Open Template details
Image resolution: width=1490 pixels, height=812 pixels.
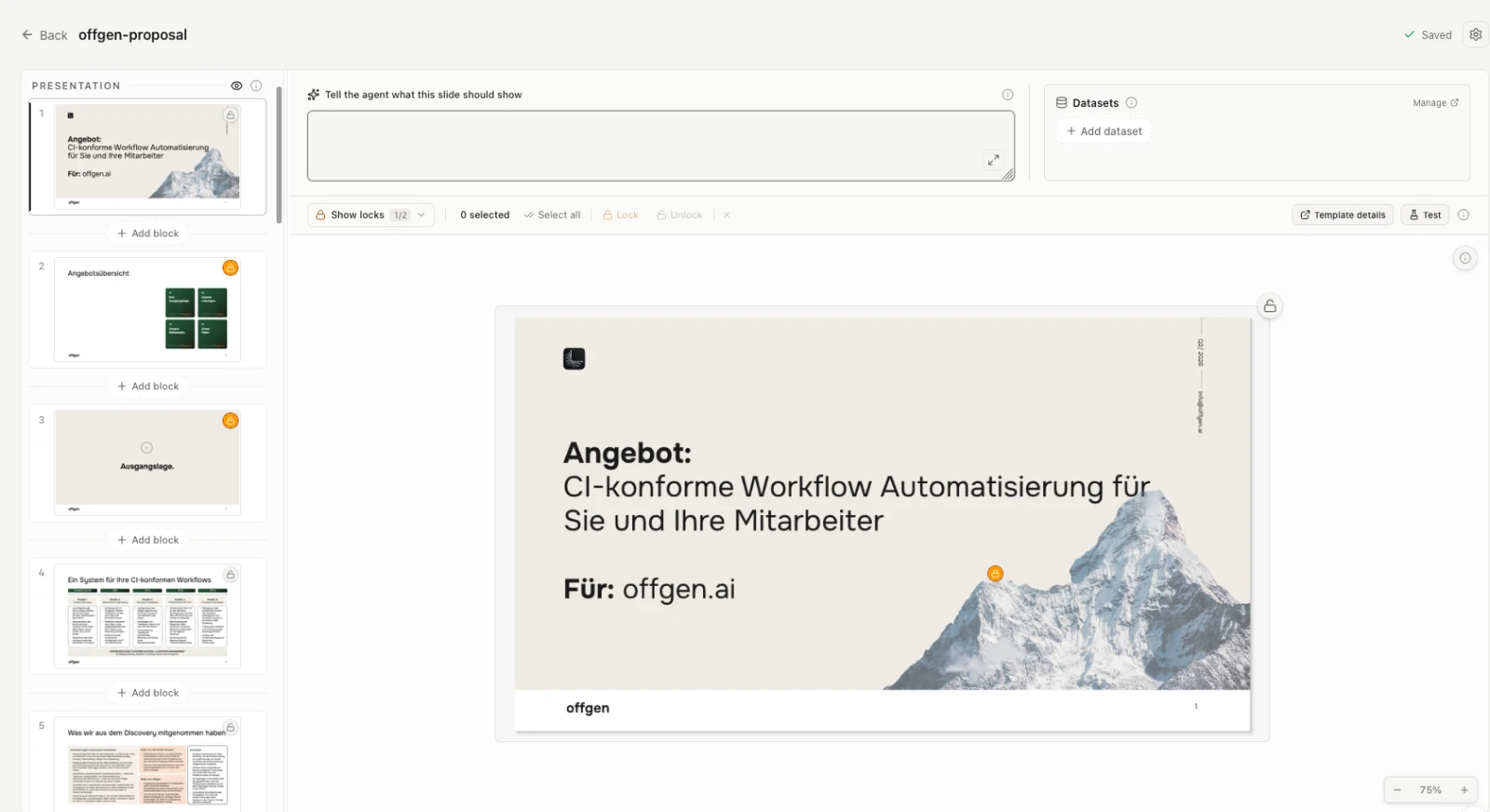click(1343, 215)
